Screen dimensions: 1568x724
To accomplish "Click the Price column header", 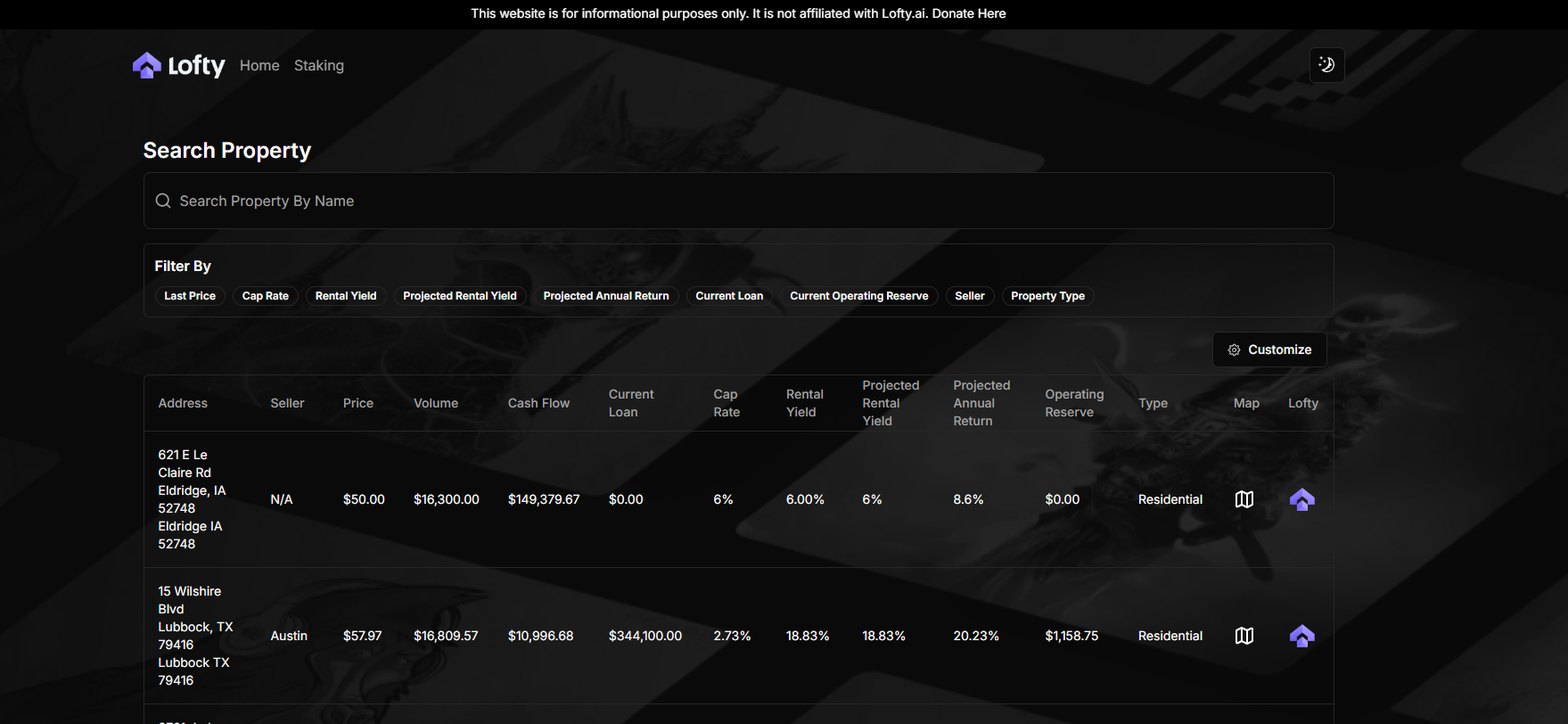I will coord(358,403).
